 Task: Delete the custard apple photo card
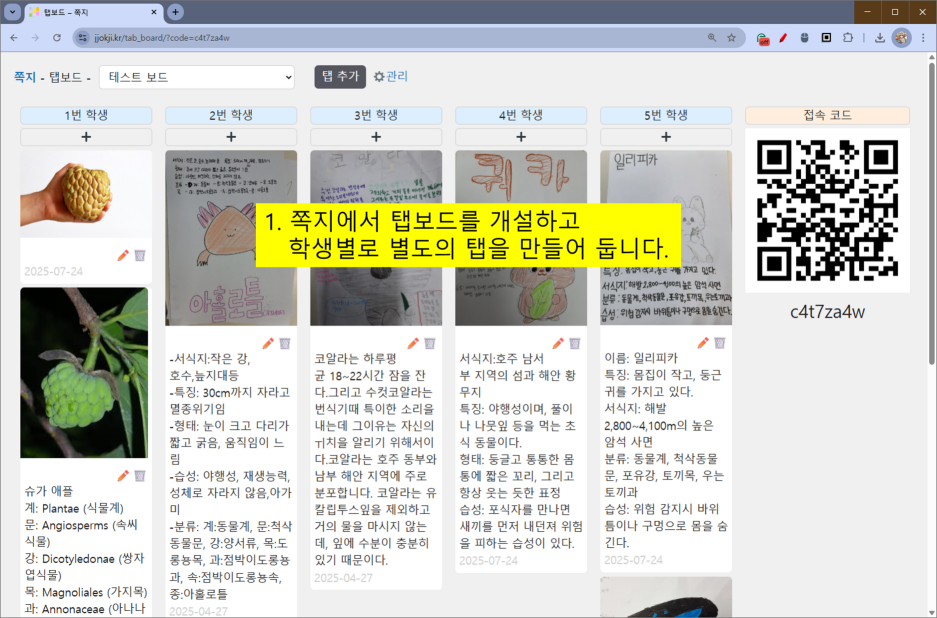click(x=140, y=255)
